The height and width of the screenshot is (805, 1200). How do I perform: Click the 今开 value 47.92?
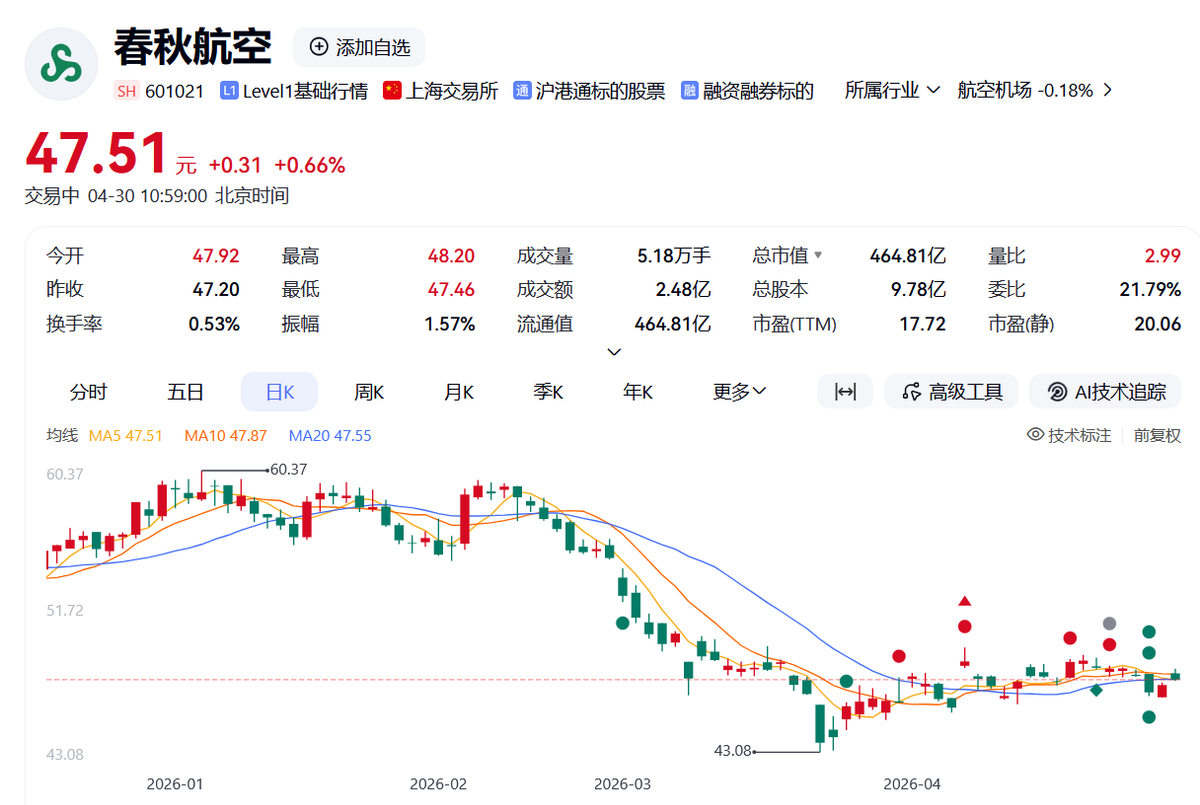point(216,257)
